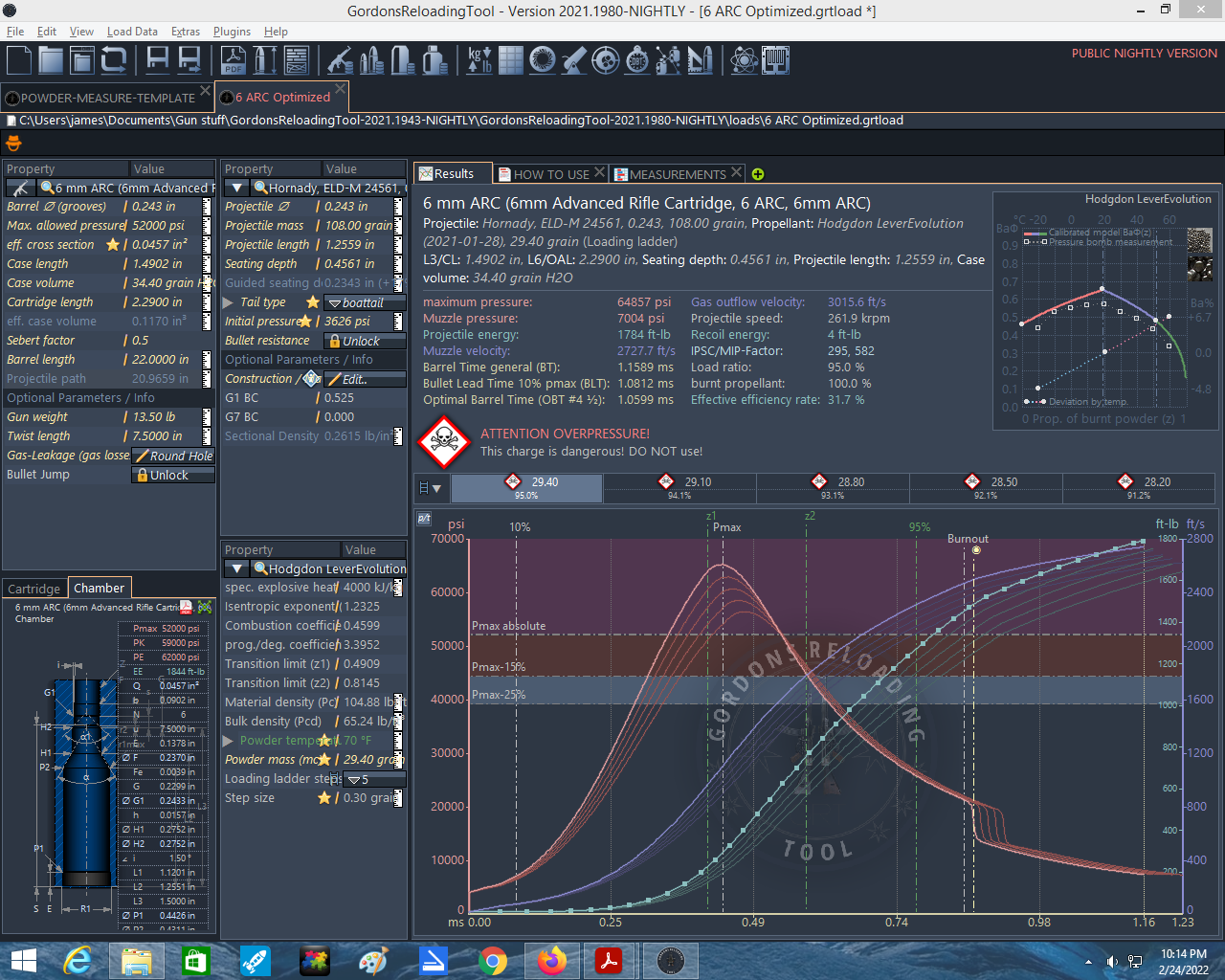Toggle the Bullet resistance Unlock lock
The image size is (1225, 980).
pos(364,341)
